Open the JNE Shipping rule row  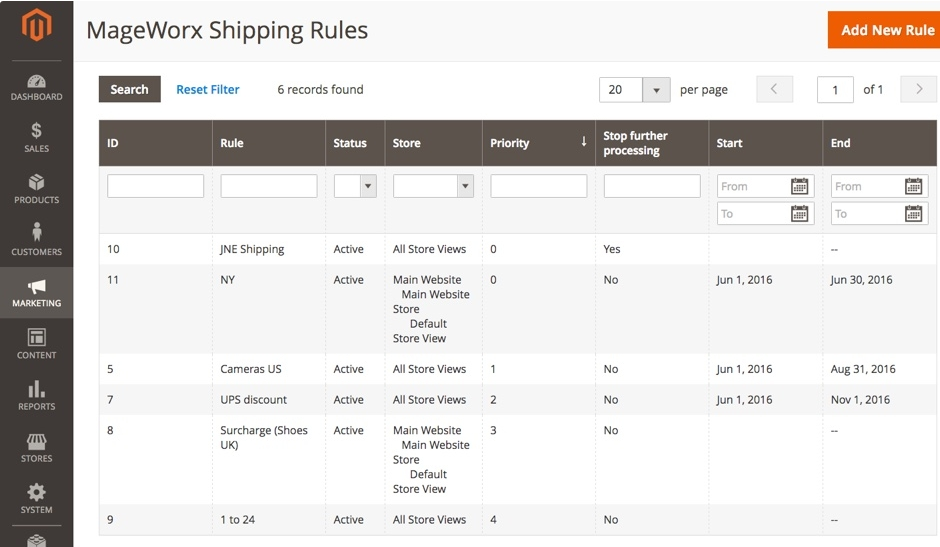pos(518,249)
